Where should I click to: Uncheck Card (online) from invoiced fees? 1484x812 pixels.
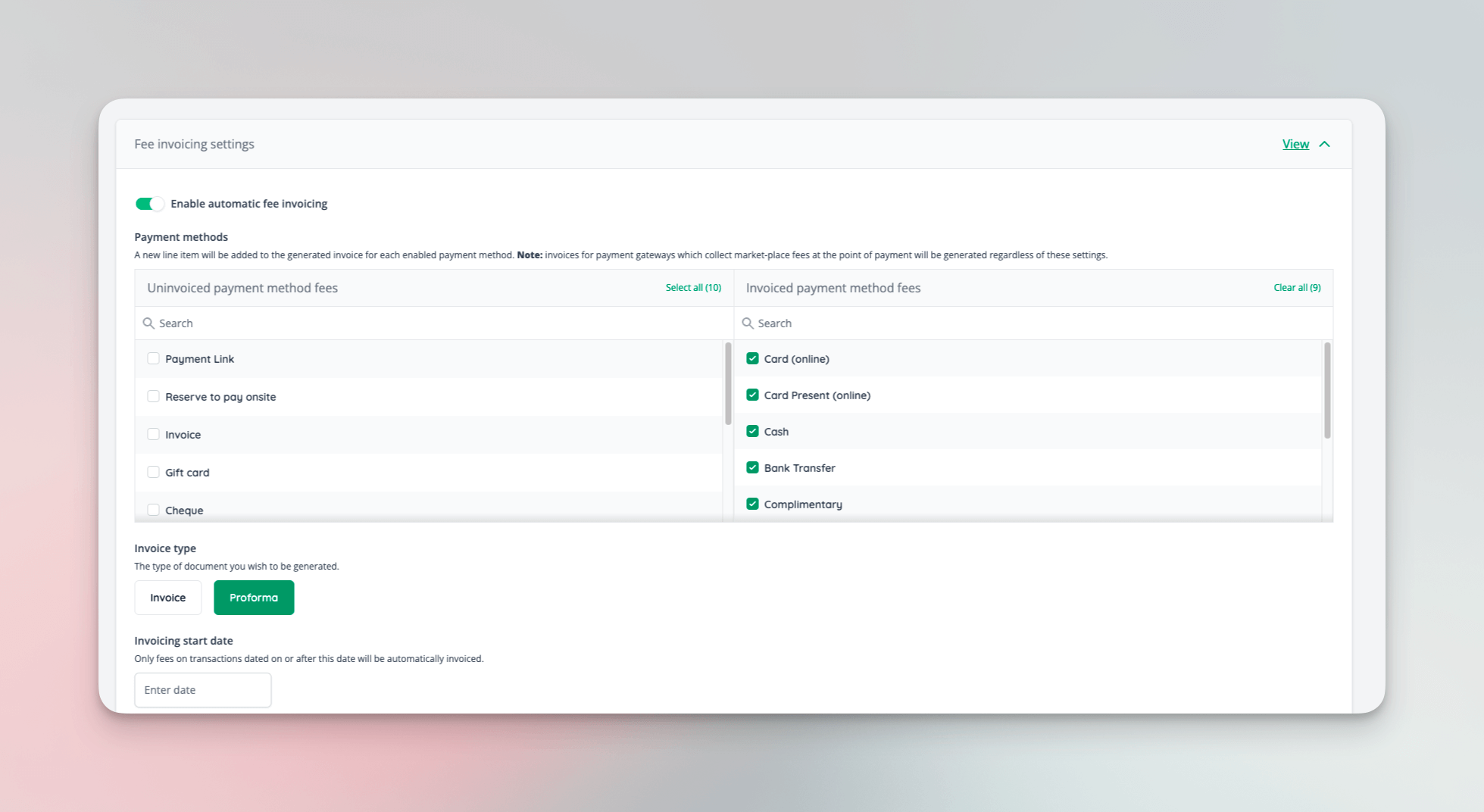[752, 358]
